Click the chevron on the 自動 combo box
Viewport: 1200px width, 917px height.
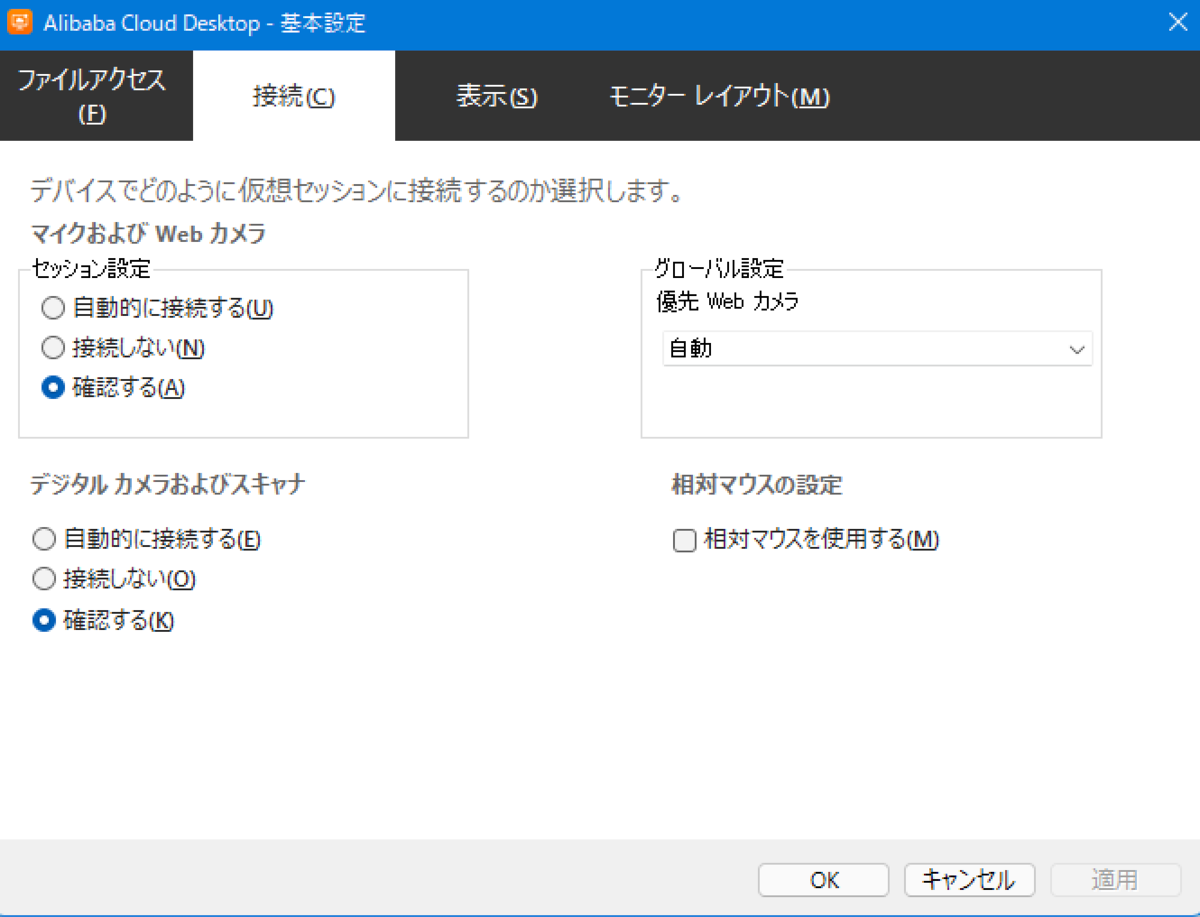(1077, 350)
